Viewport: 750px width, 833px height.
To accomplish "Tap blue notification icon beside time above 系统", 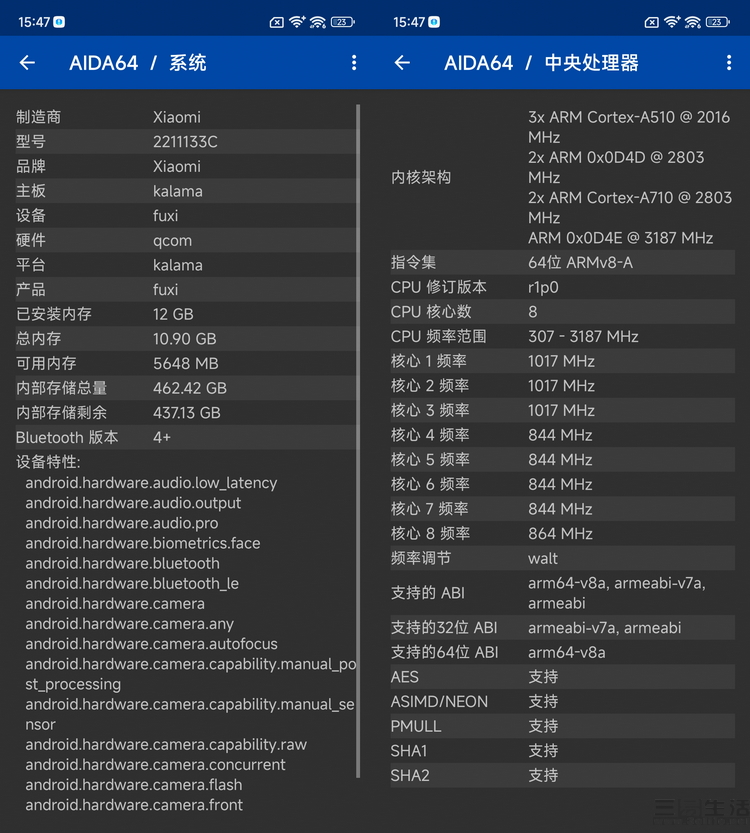I will 60,21.
